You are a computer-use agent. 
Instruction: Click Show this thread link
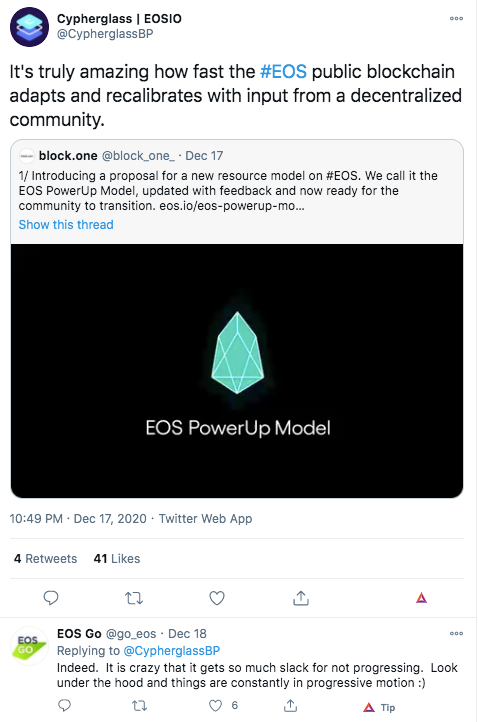pos(66,225)
